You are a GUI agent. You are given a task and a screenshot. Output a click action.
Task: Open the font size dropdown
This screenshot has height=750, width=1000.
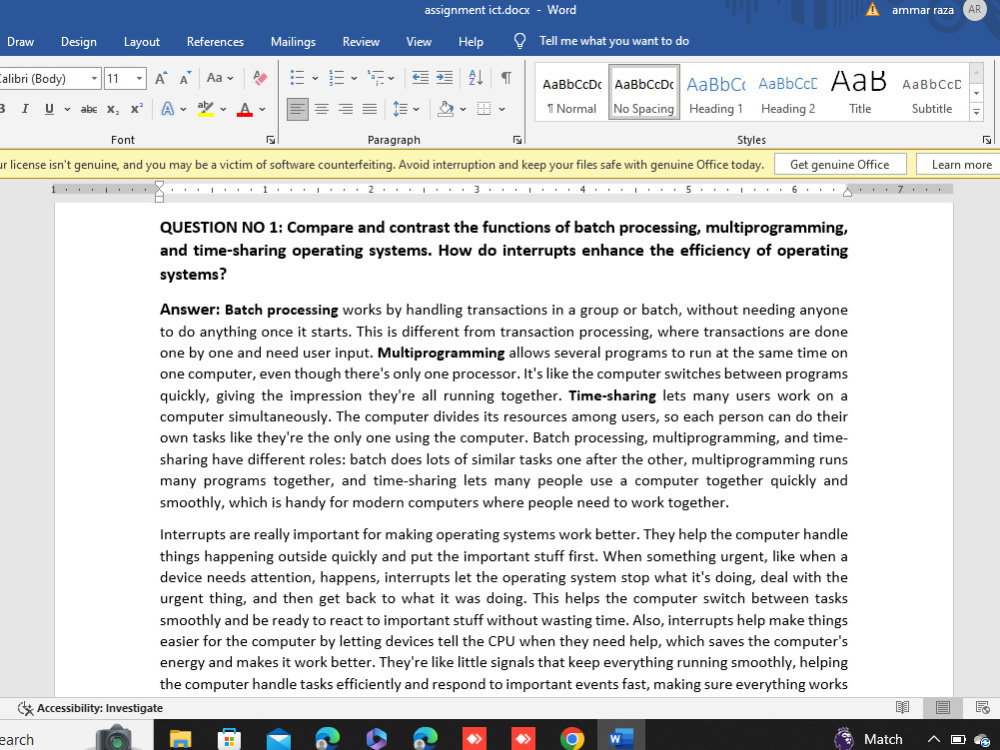[139, 78]
